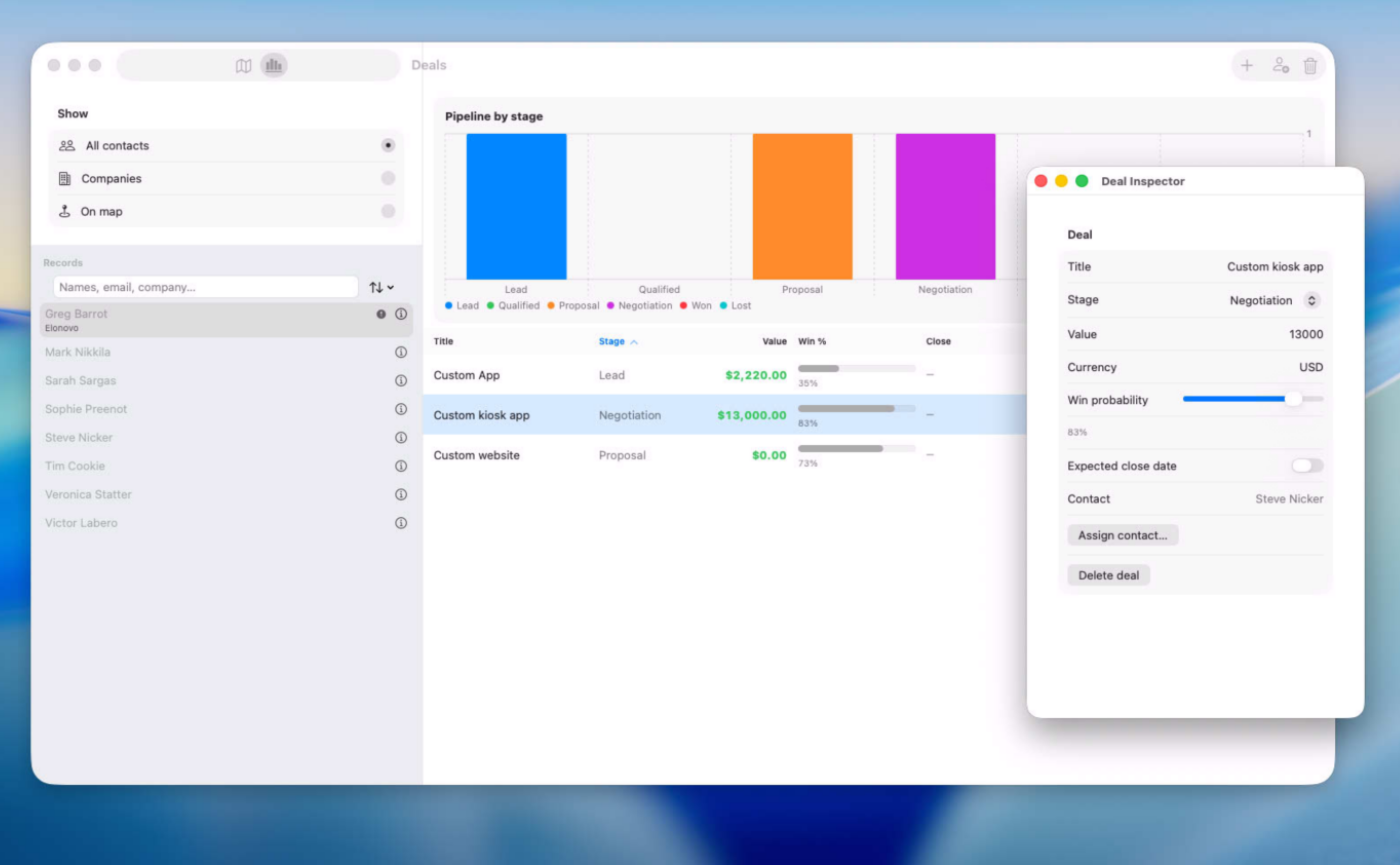The height and width of the screenshot is (865, 1400).
Task: Click the assign person icon in toolbar
Action: coord(1280,66)
